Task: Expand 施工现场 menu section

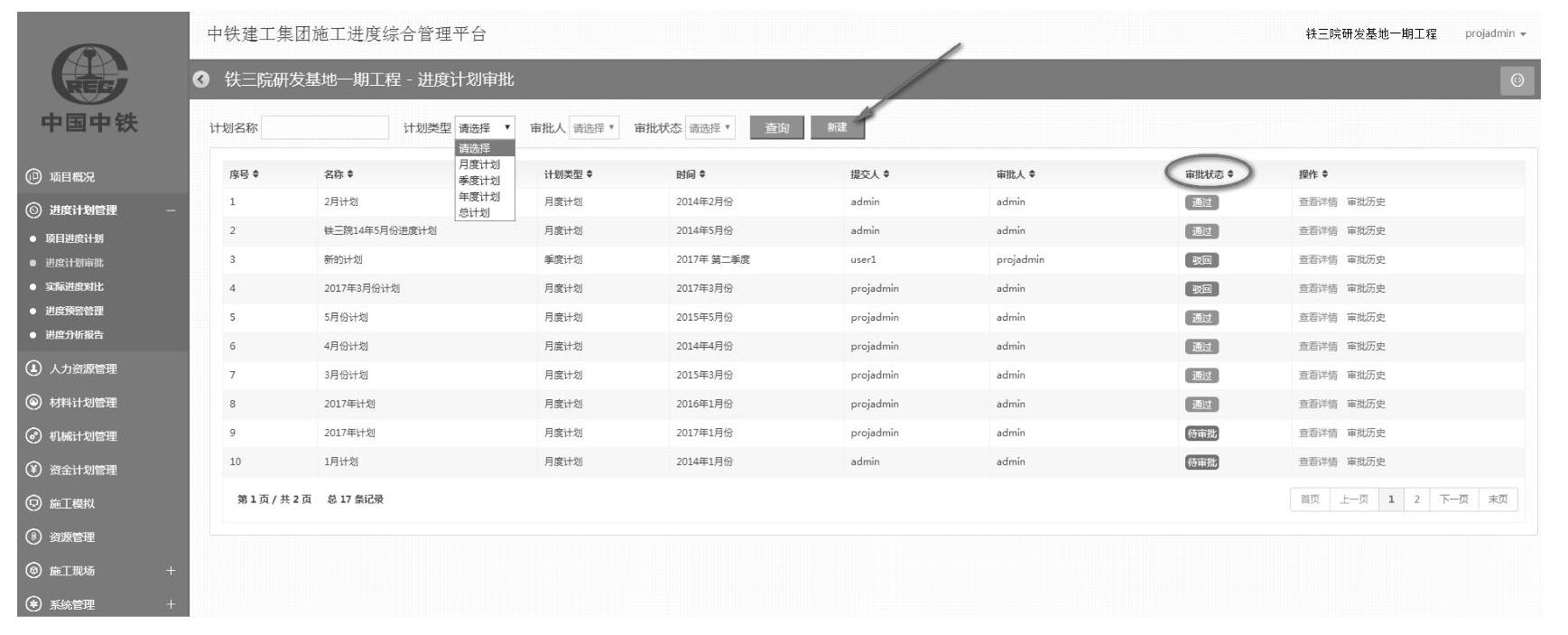Action: [171, 571]
